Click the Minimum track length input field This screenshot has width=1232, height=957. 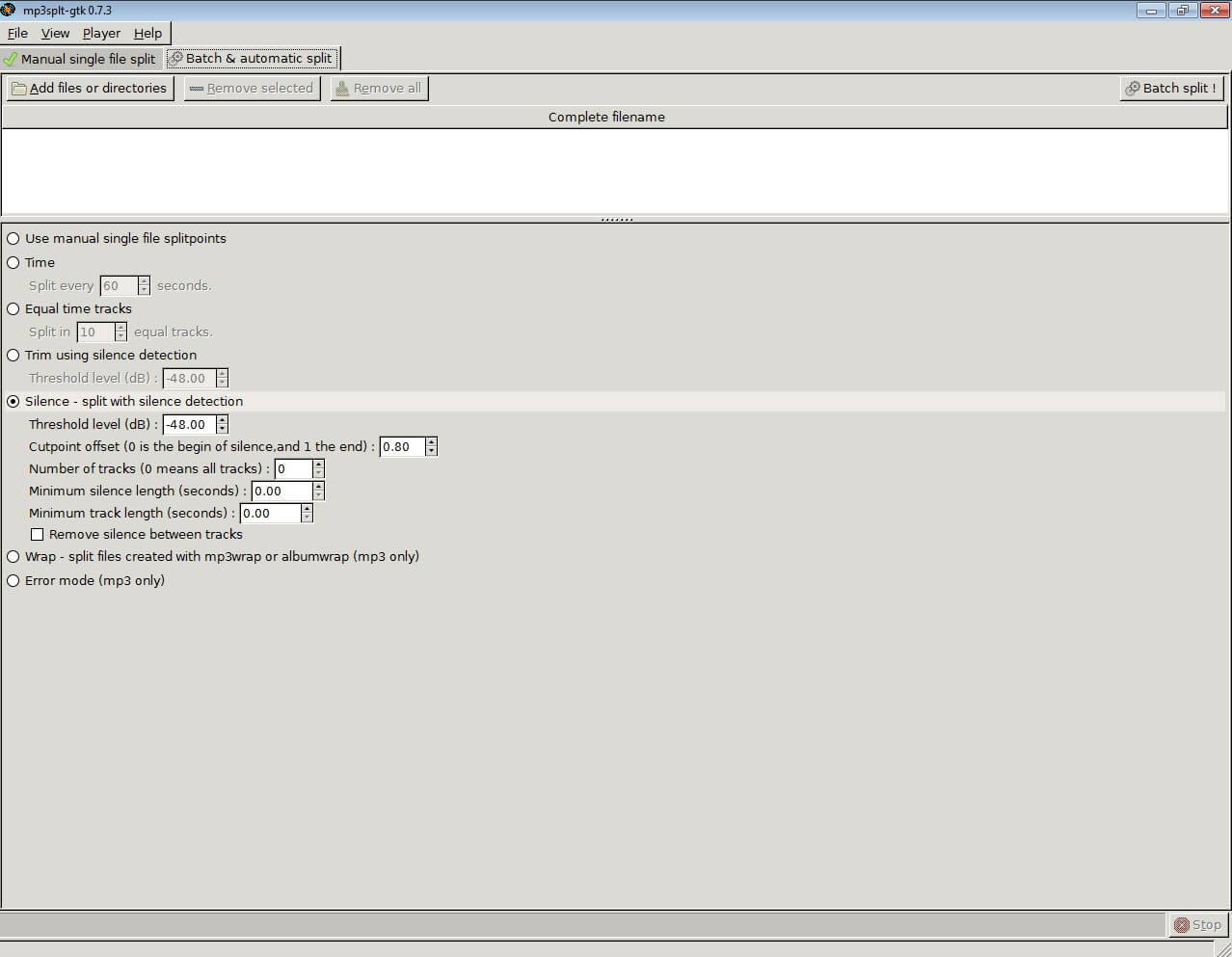(270, 513)
